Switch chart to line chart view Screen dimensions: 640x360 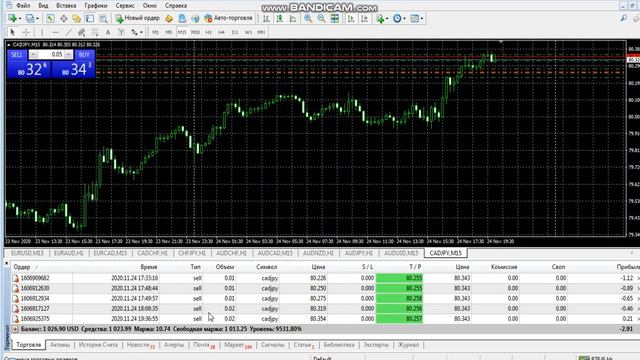(x=293, y=18)
